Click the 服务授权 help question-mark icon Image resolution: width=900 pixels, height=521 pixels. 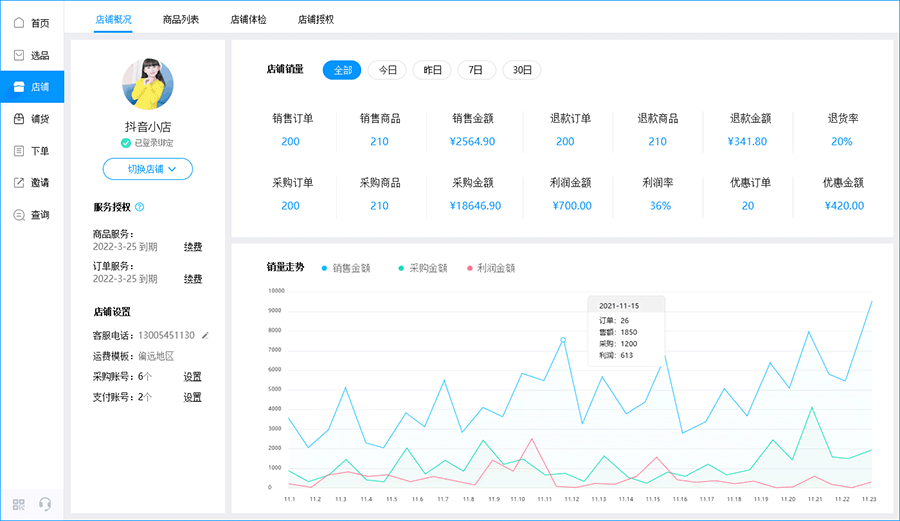(140, 207)
